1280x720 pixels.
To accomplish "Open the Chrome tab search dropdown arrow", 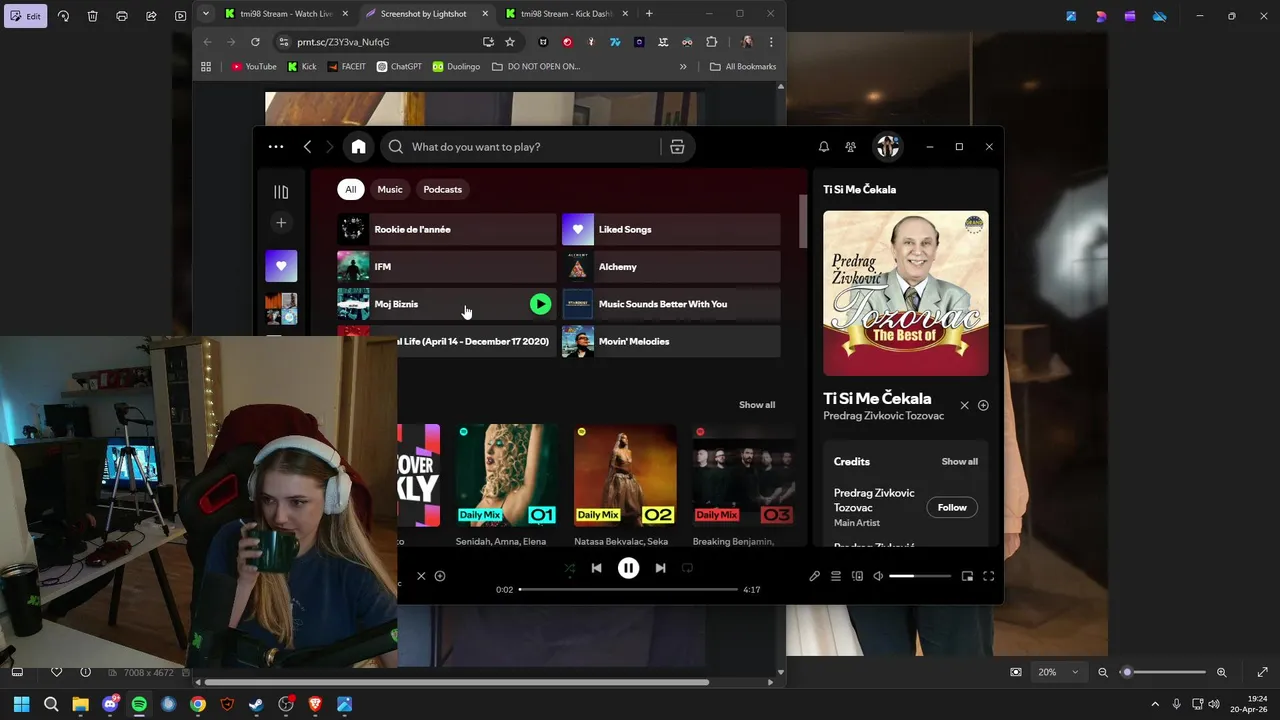I will coord(205,14).
